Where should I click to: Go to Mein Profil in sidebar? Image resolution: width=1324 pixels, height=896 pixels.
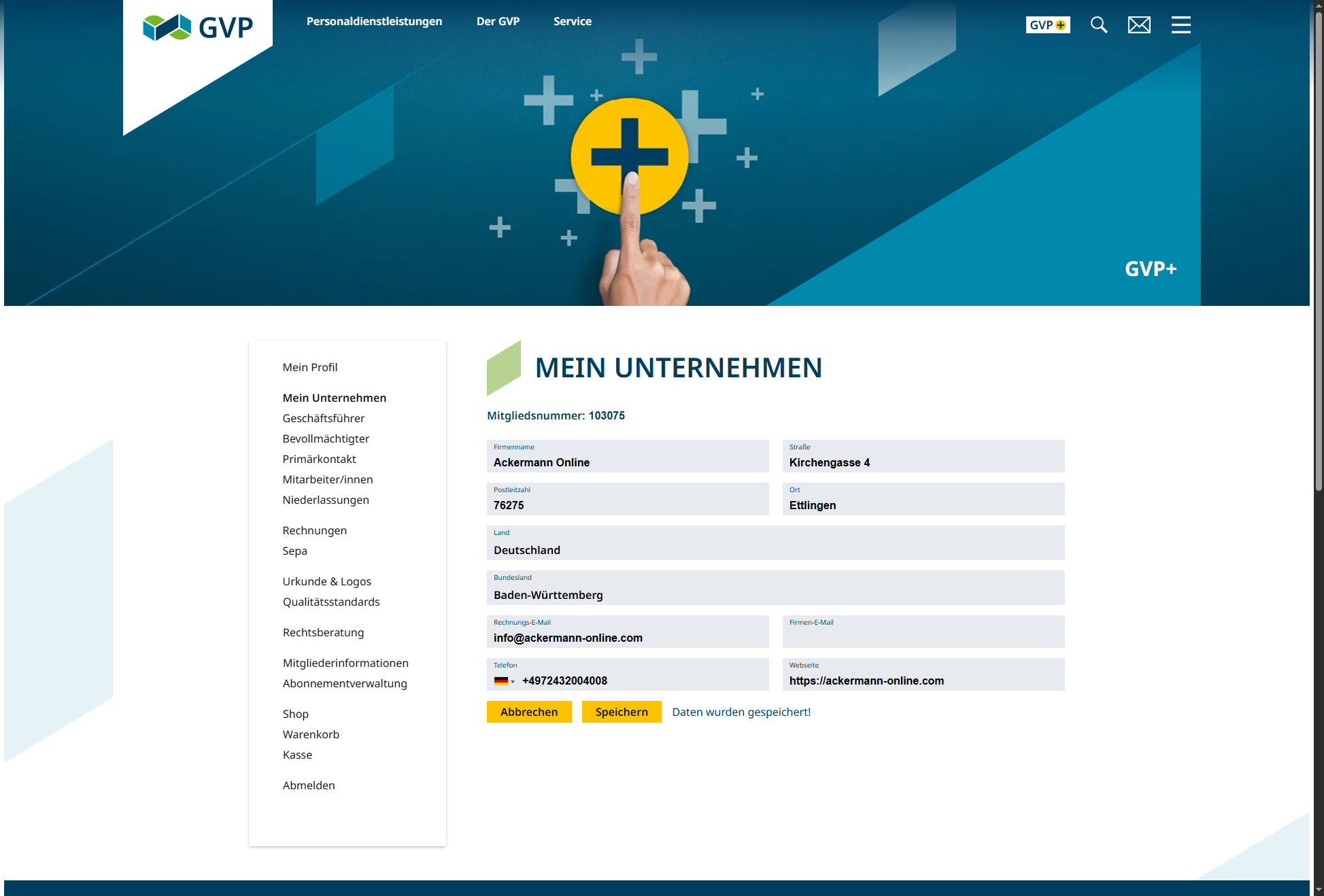click(310, 367)
